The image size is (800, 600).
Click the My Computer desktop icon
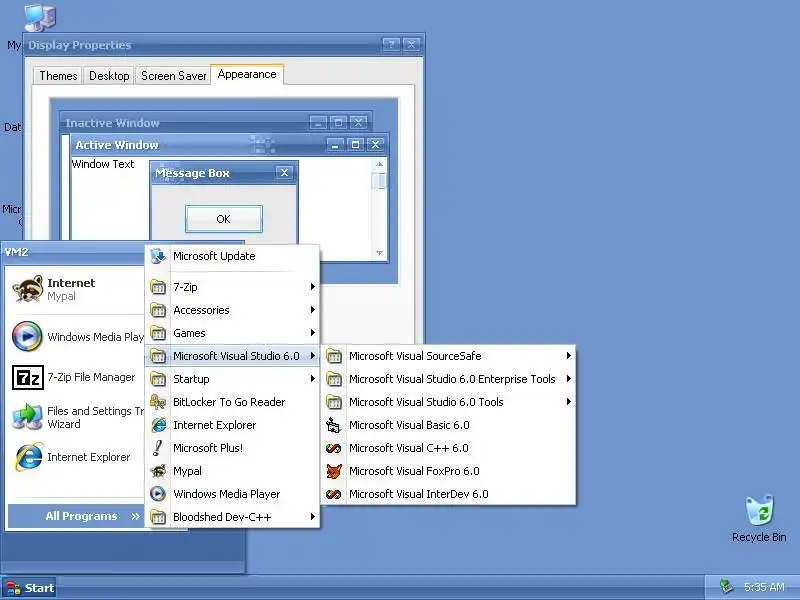pyautogui.click(x=40, y=17)
